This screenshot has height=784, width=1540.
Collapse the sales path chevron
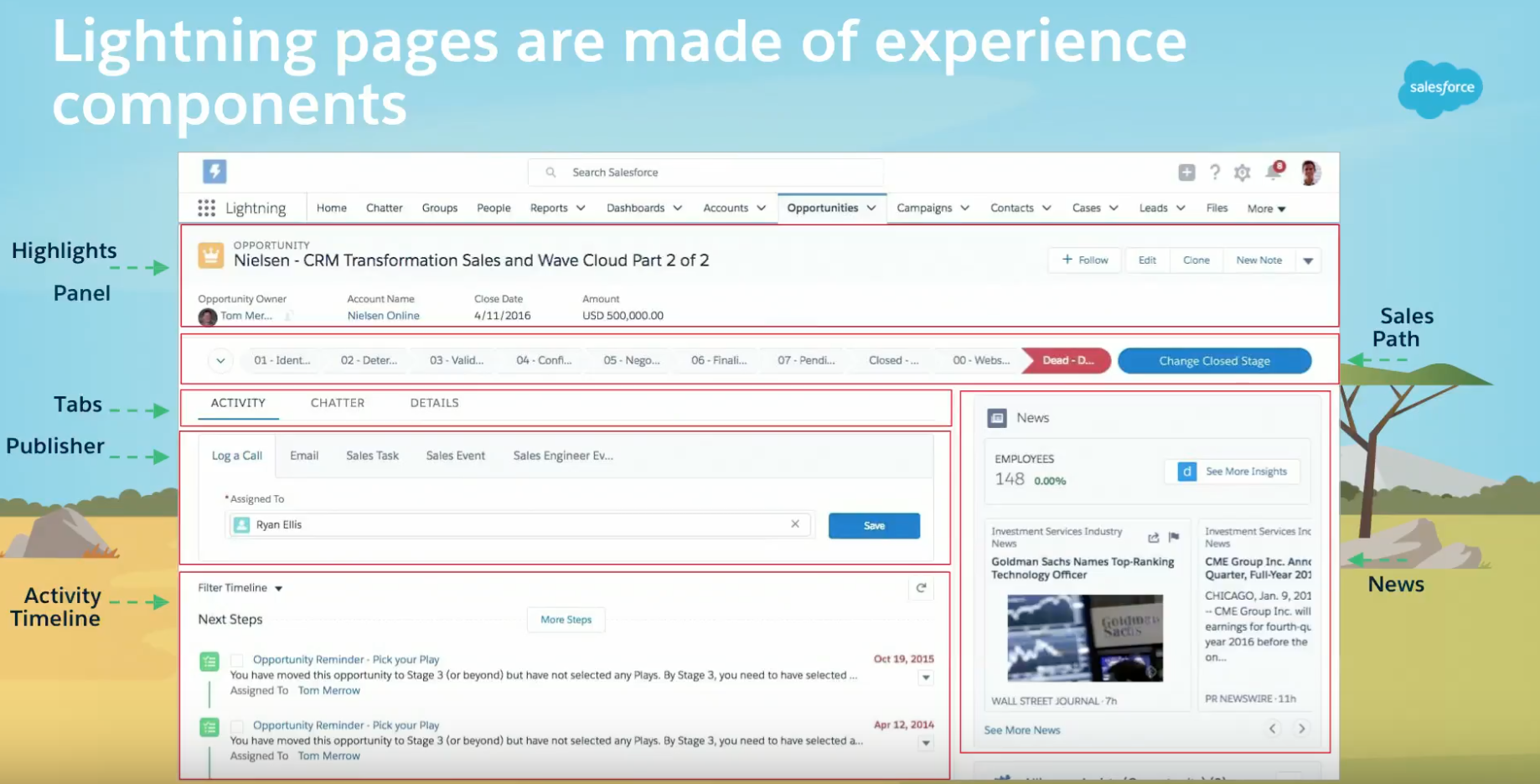220,361
